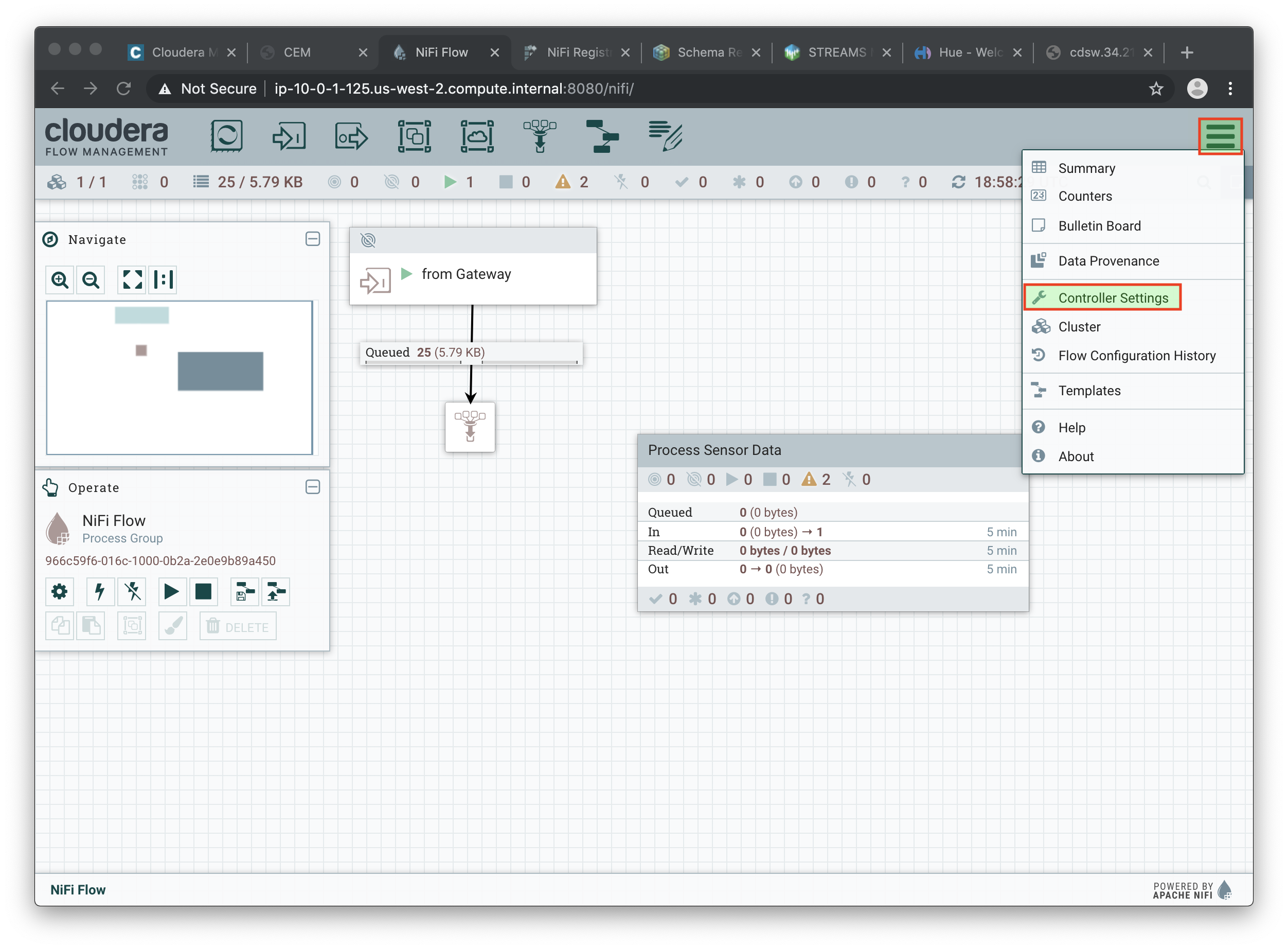Click the Output Port toolbar icon

(351, 136)
